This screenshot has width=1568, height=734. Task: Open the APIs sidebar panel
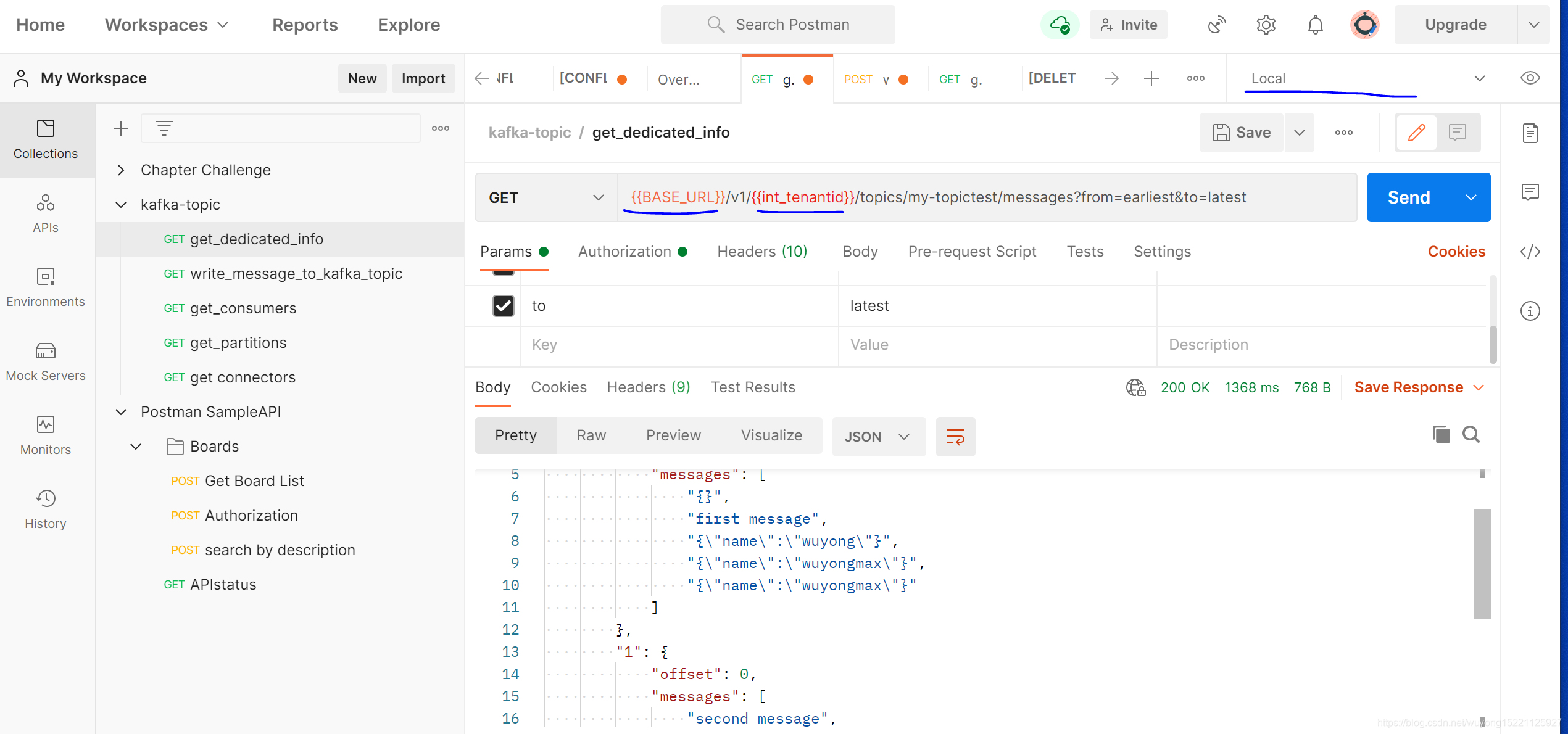pyautogui.click(x=46, y=213)
